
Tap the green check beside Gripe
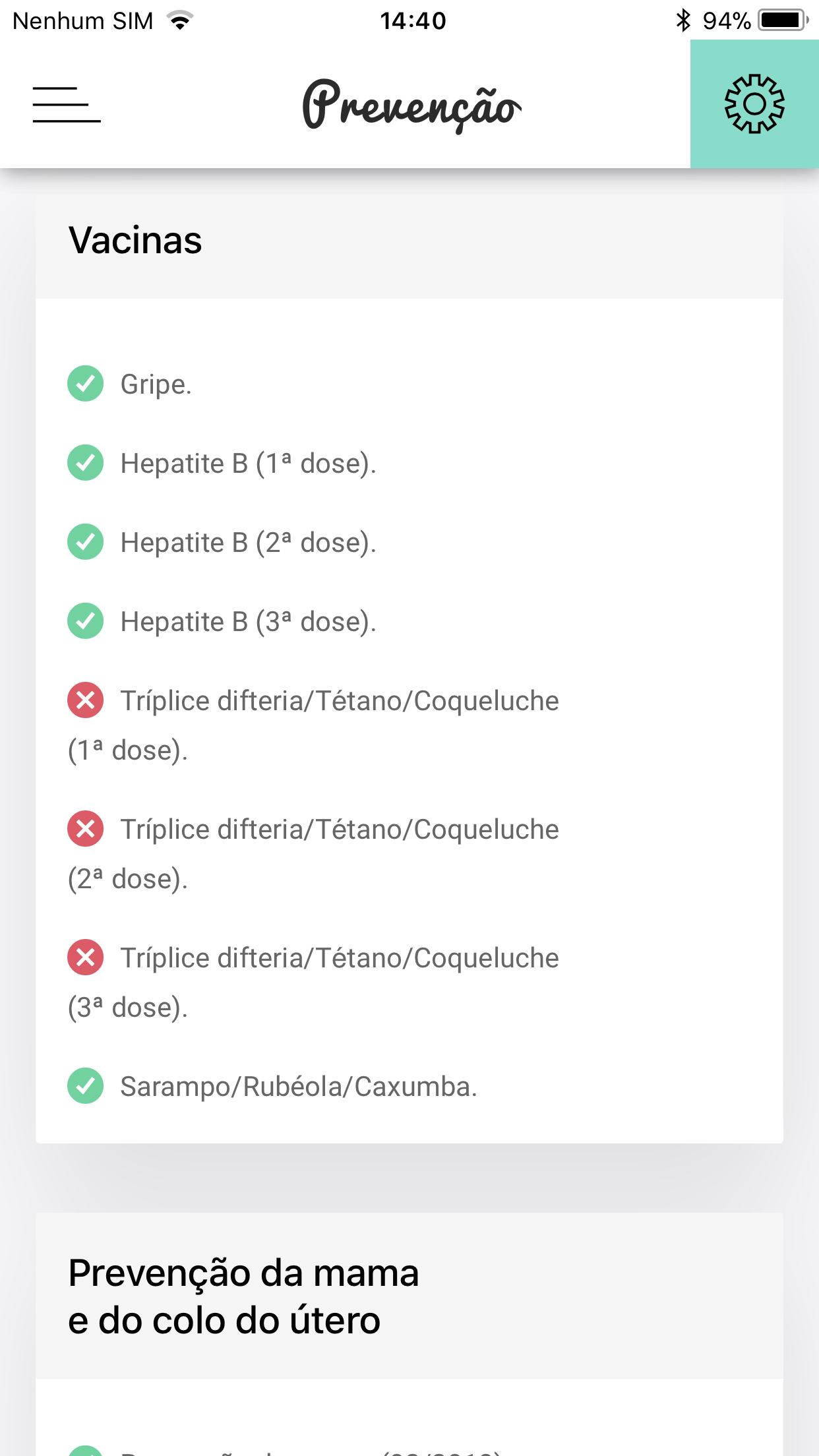click(x=86, y=383)
